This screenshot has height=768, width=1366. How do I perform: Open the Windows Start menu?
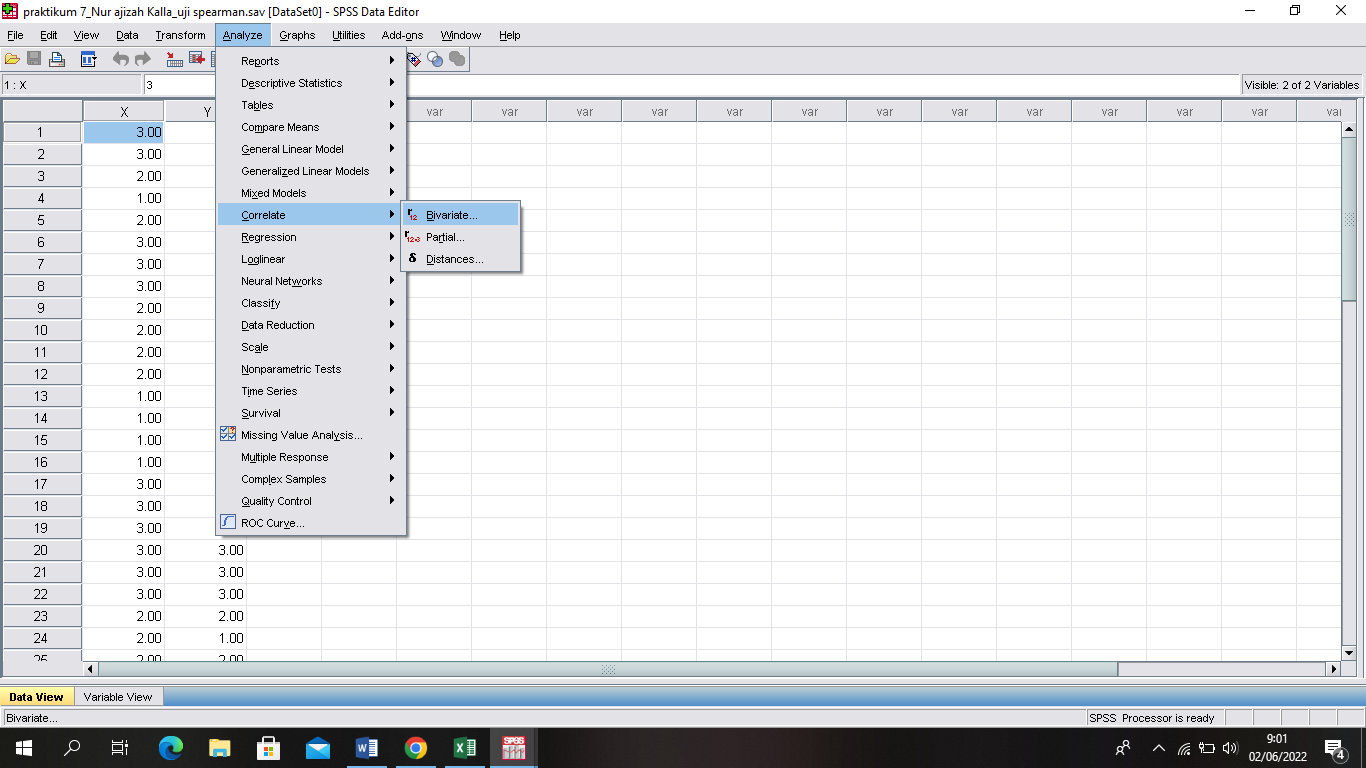click(x=24, y=747)
